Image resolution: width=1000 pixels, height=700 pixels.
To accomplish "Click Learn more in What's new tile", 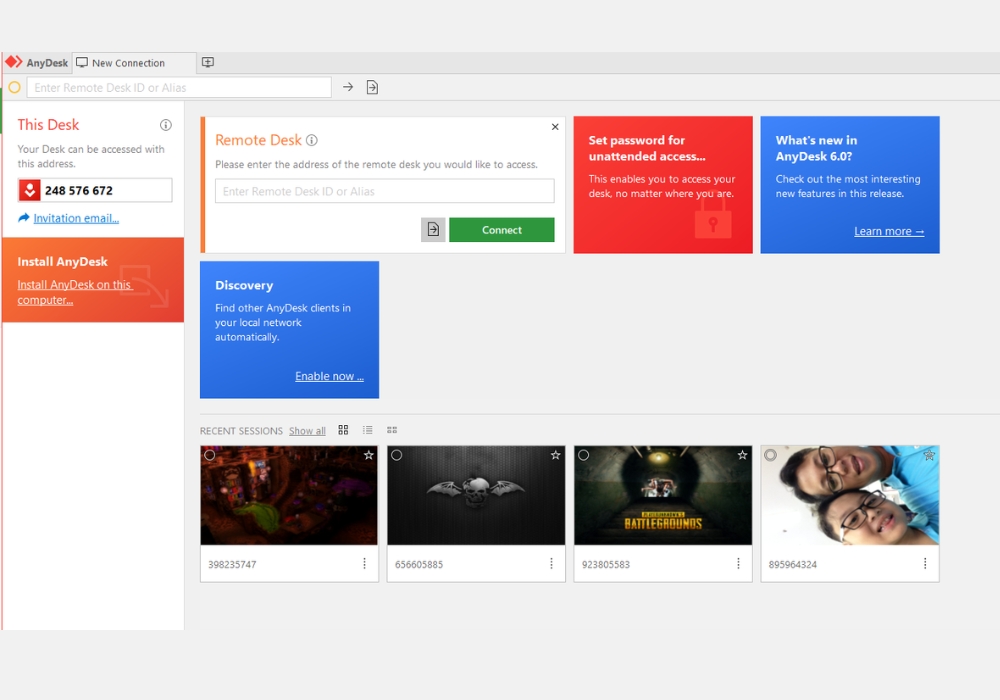I will tap(889, 231).
